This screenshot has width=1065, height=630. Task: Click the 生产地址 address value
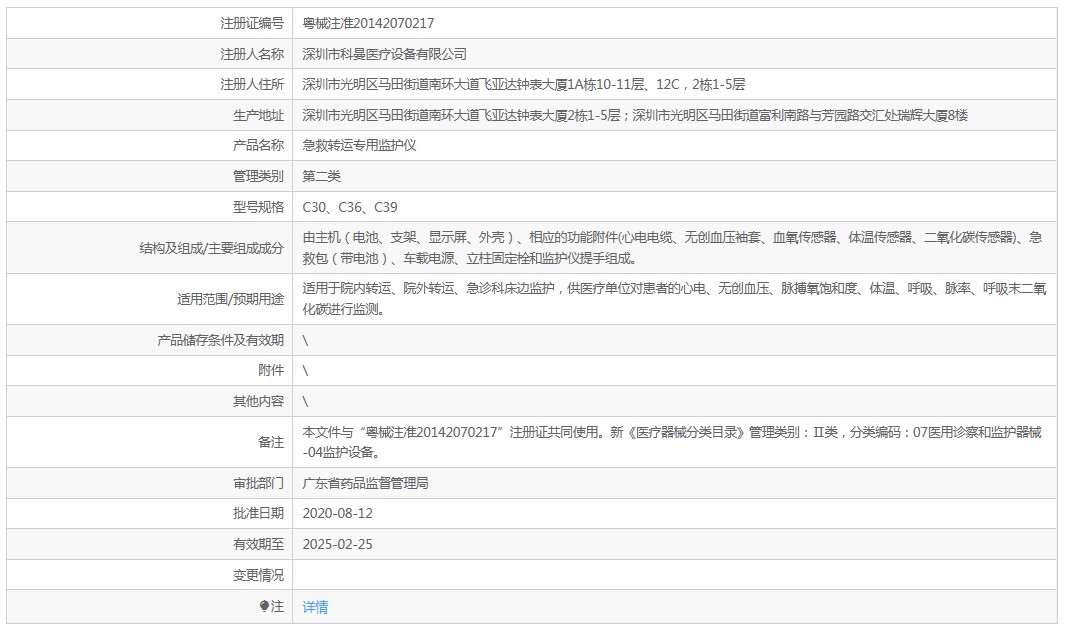[635, 115]
